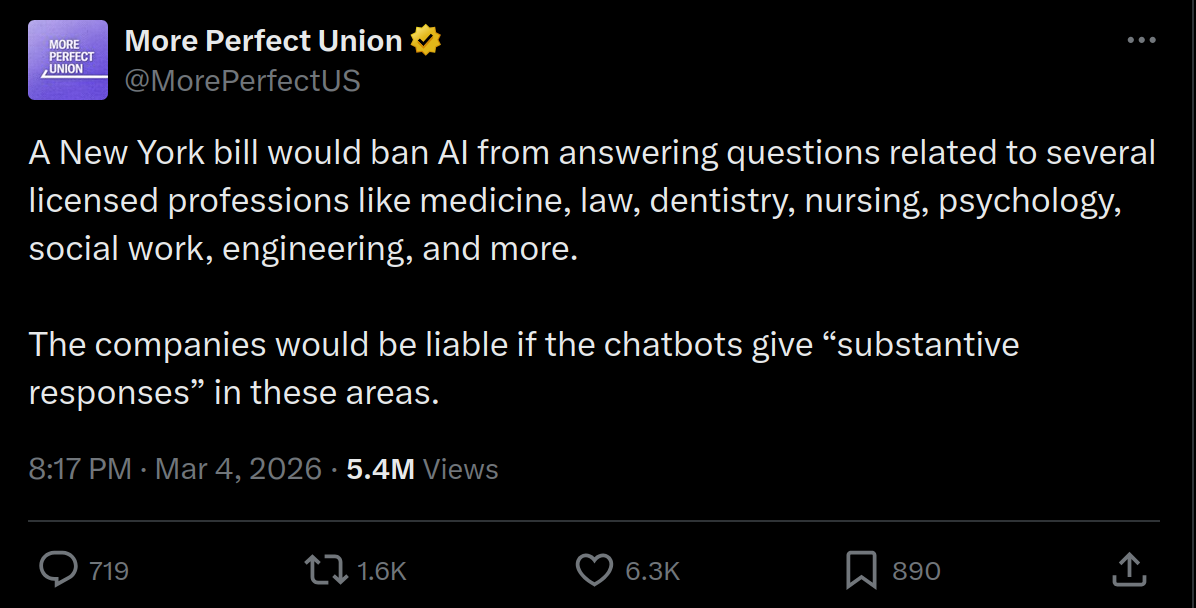Viewport: 1196px width, 608px height.
Task: Click the gold verified badge
Action: 427,41
